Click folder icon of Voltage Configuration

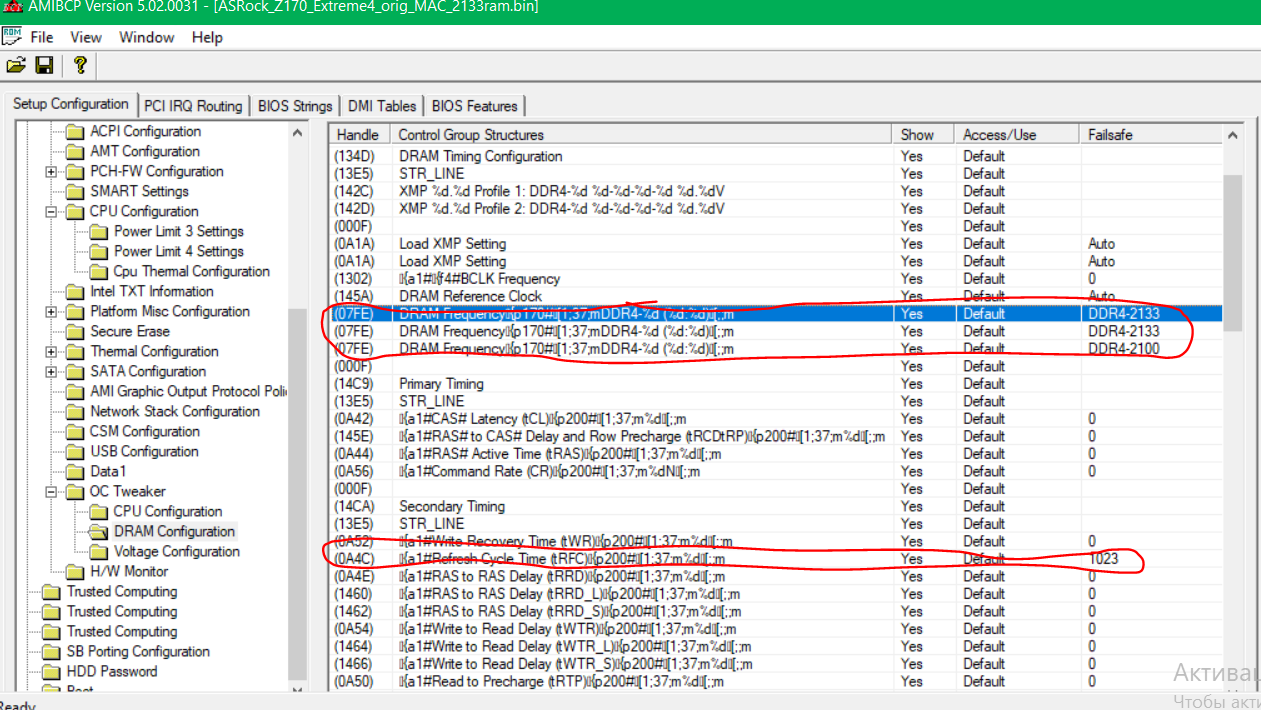(98, 551)
